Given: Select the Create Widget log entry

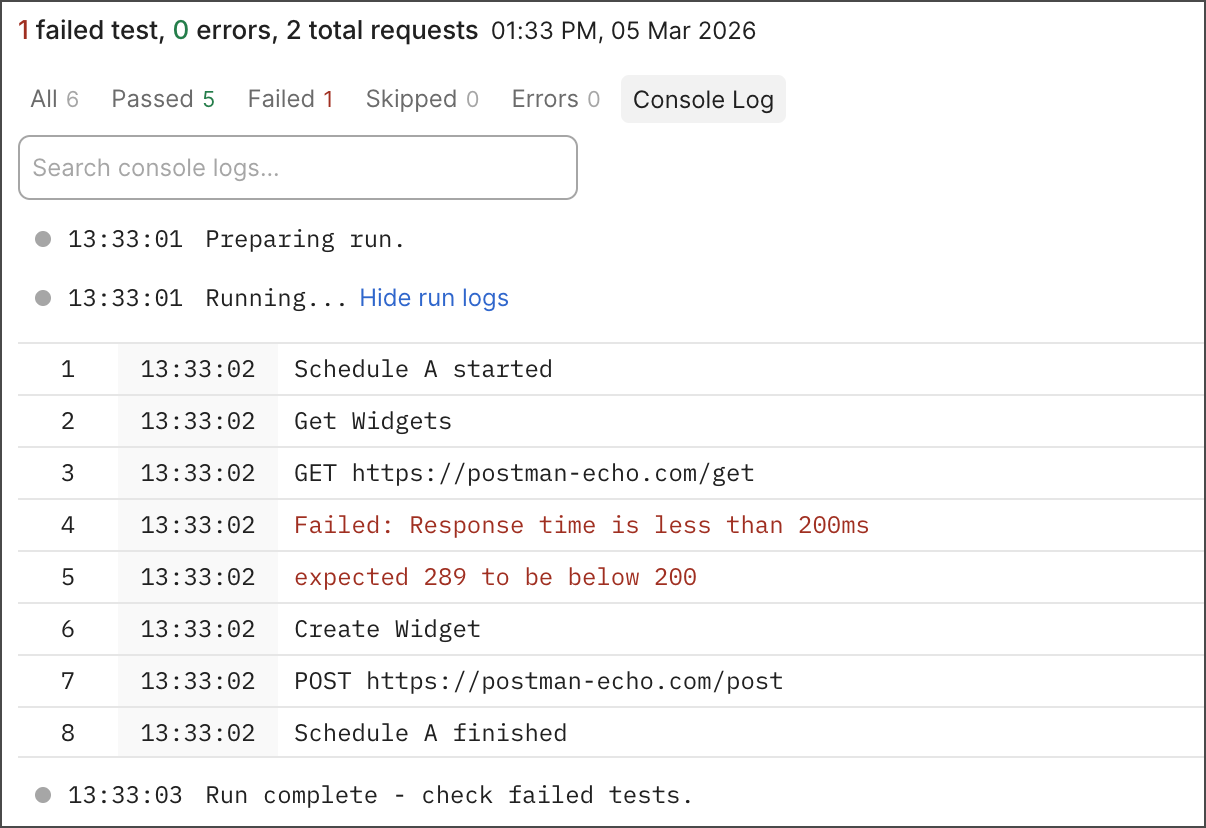Looking at the screenshot, I should (386, 629).
